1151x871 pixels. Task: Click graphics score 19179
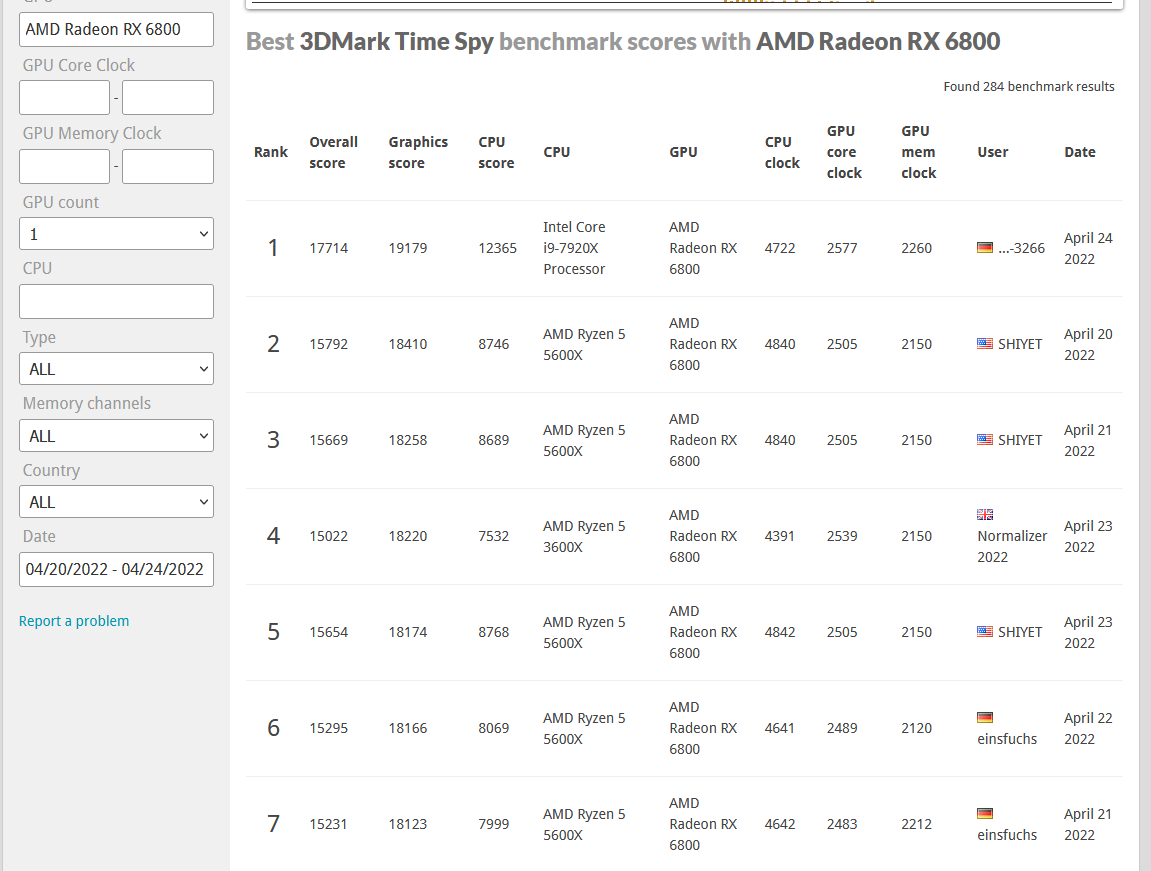click(407, 248)
